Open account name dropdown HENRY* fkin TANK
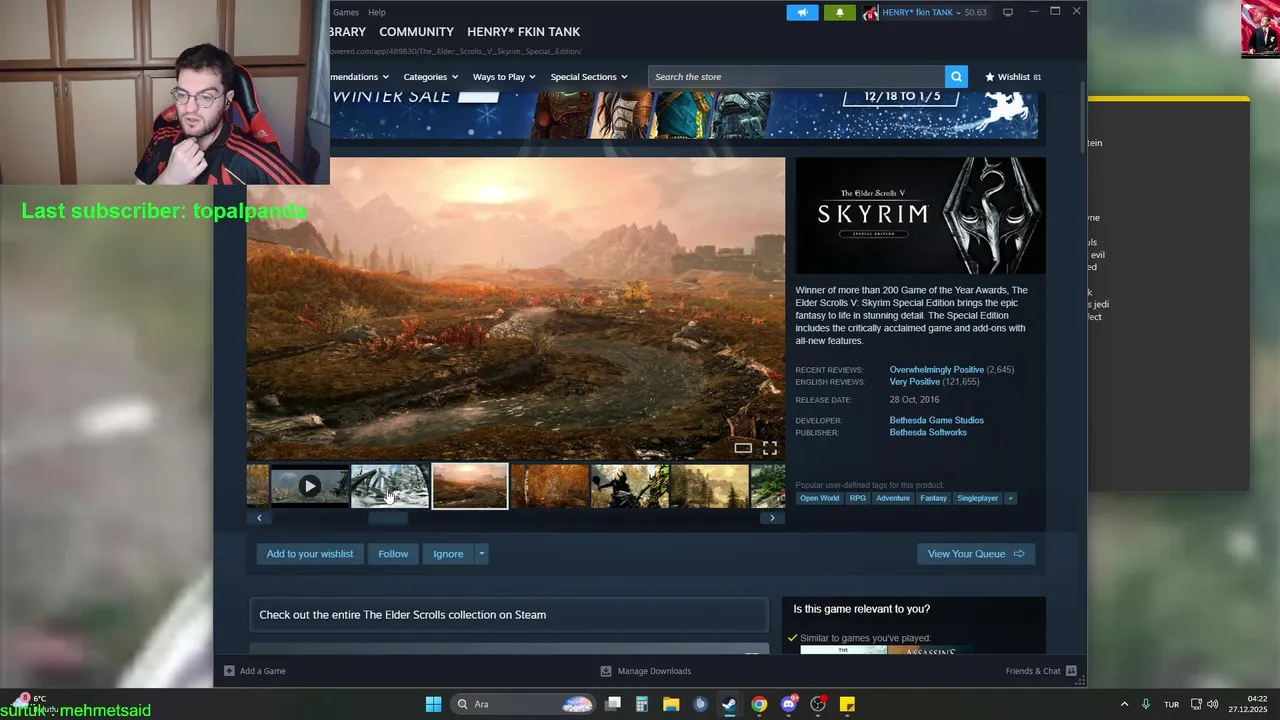 [922, 12]
